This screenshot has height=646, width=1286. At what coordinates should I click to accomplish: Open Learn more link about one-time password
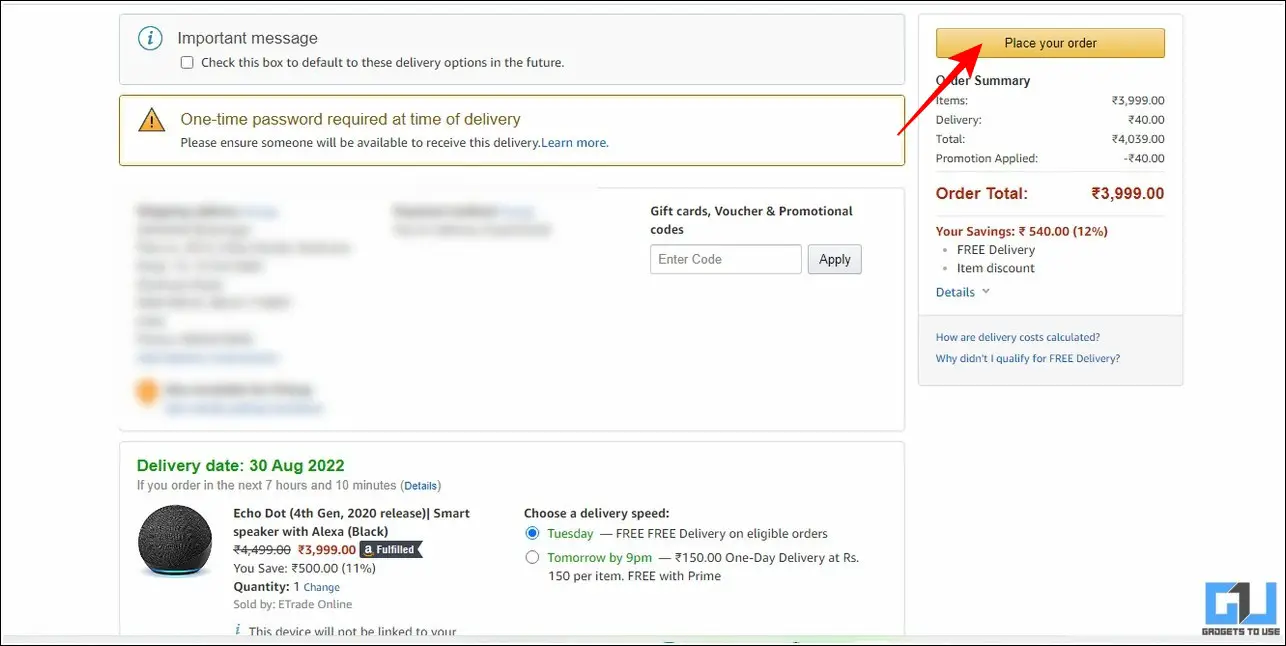[575, 143]
